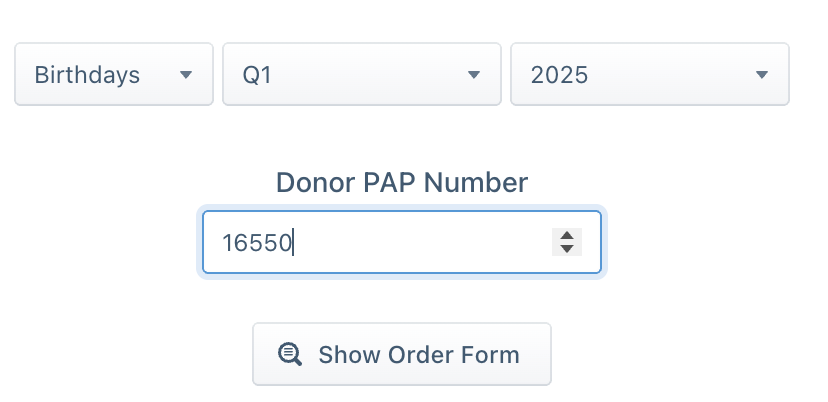Image resolution: width=828 pixels, height=402 pixels.
Task: Click the Donor PAP Number label
Action: click(402, 183)
